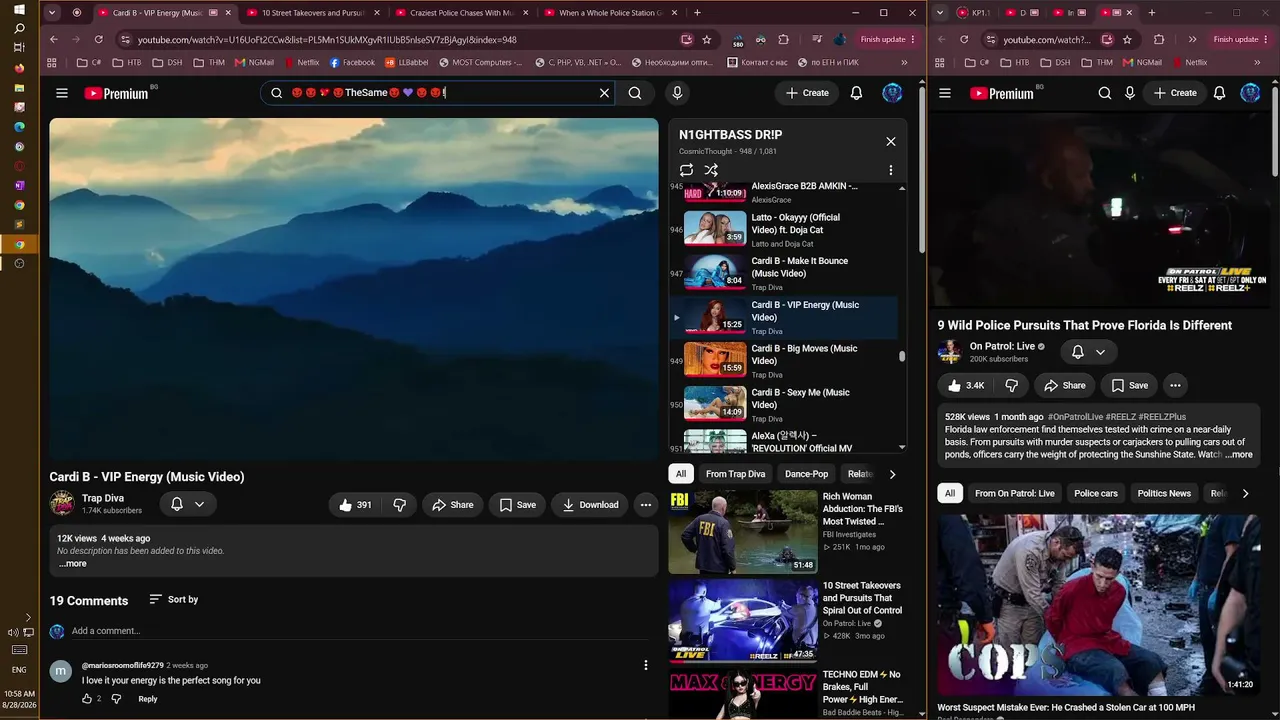The image size is (1280, 720).
Task: Click Create in the right YouTube window
Action: tap(1175, 93)
